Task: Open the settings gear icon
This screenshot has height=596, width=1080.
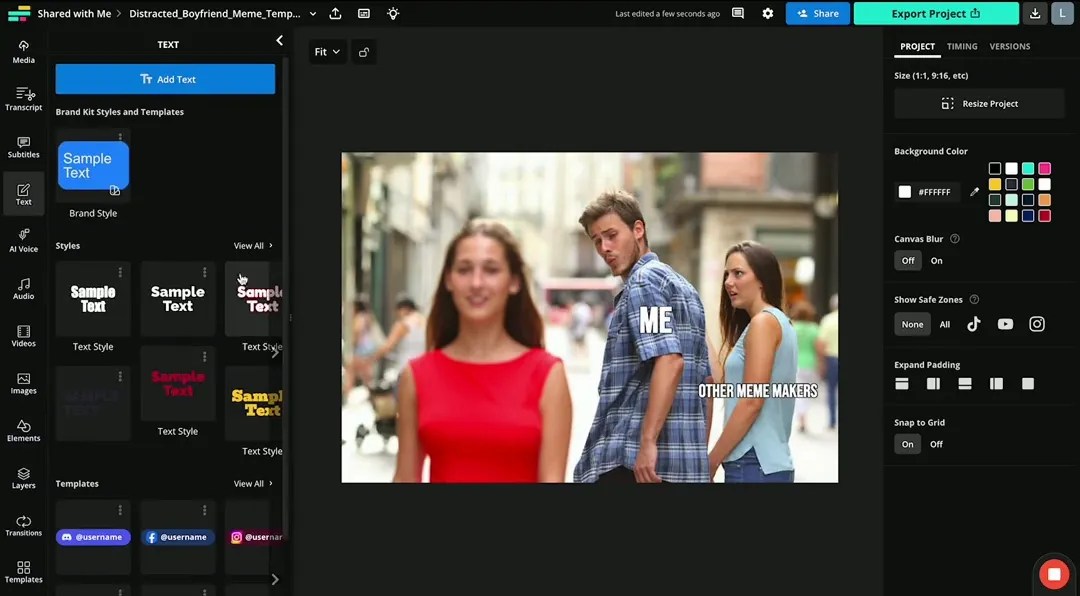Action: [767, 13]
